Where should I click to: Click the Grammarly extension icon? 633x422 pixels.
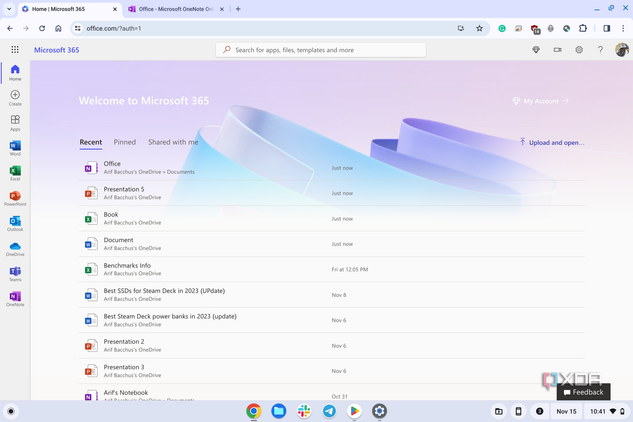point(502,28)
